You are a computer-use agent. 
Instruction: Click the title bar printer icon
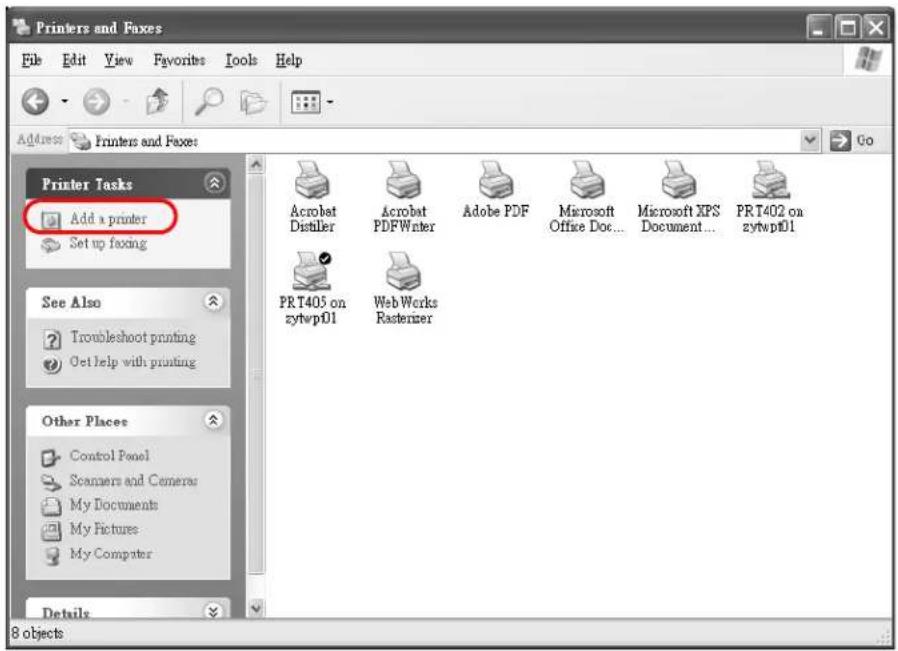click(x=22, y=26)
